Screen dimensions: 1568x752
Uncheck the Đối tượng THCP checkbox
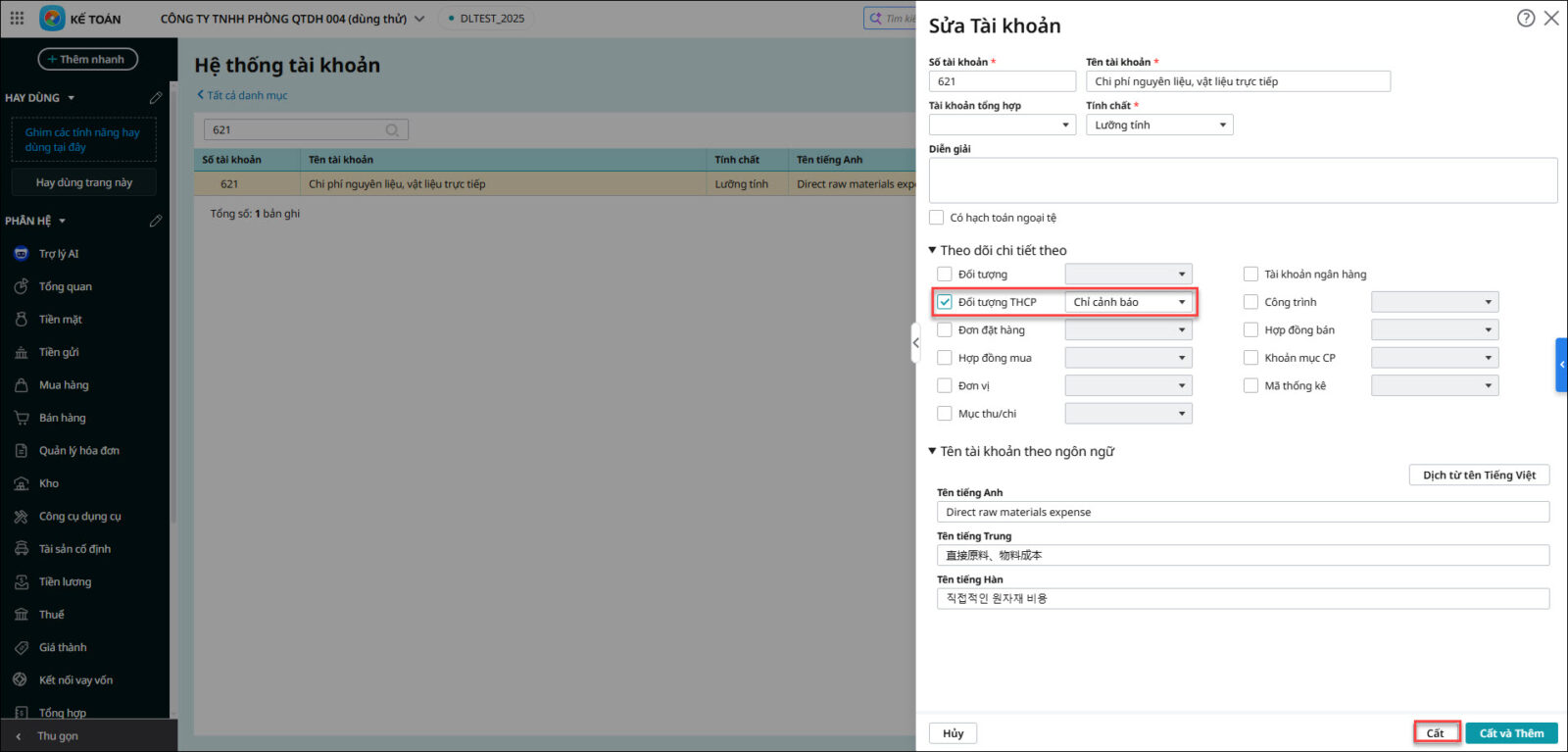tap(945, 302)
